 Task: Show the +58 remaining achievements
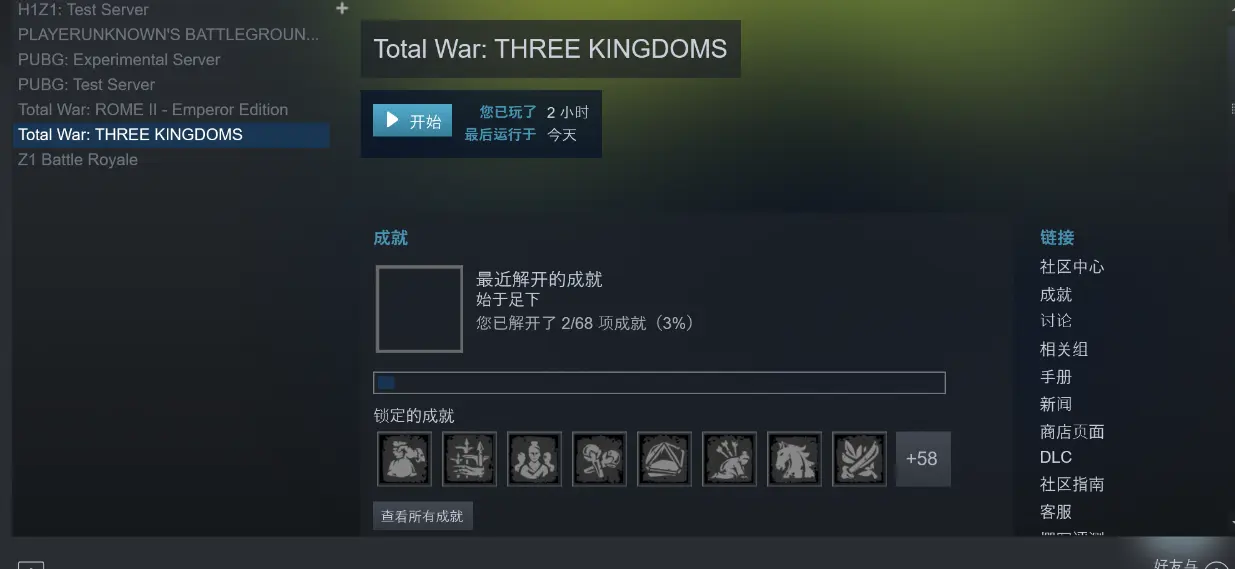click(923, 459)
